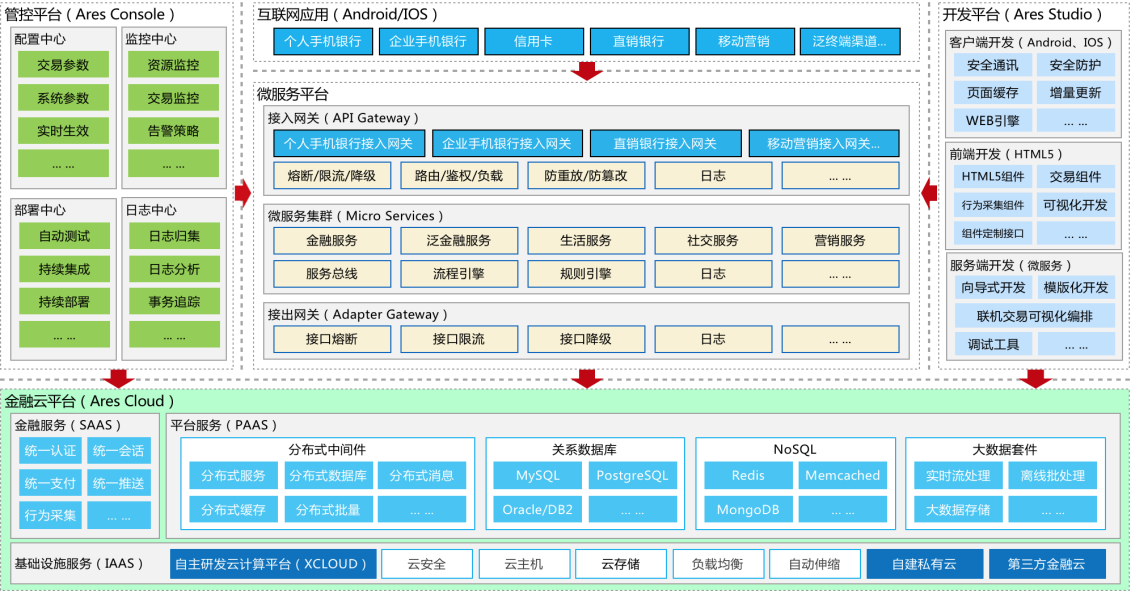Click the 统一推送 box
The height and width of the screenshot is (591, 1131).
(118, 483)
